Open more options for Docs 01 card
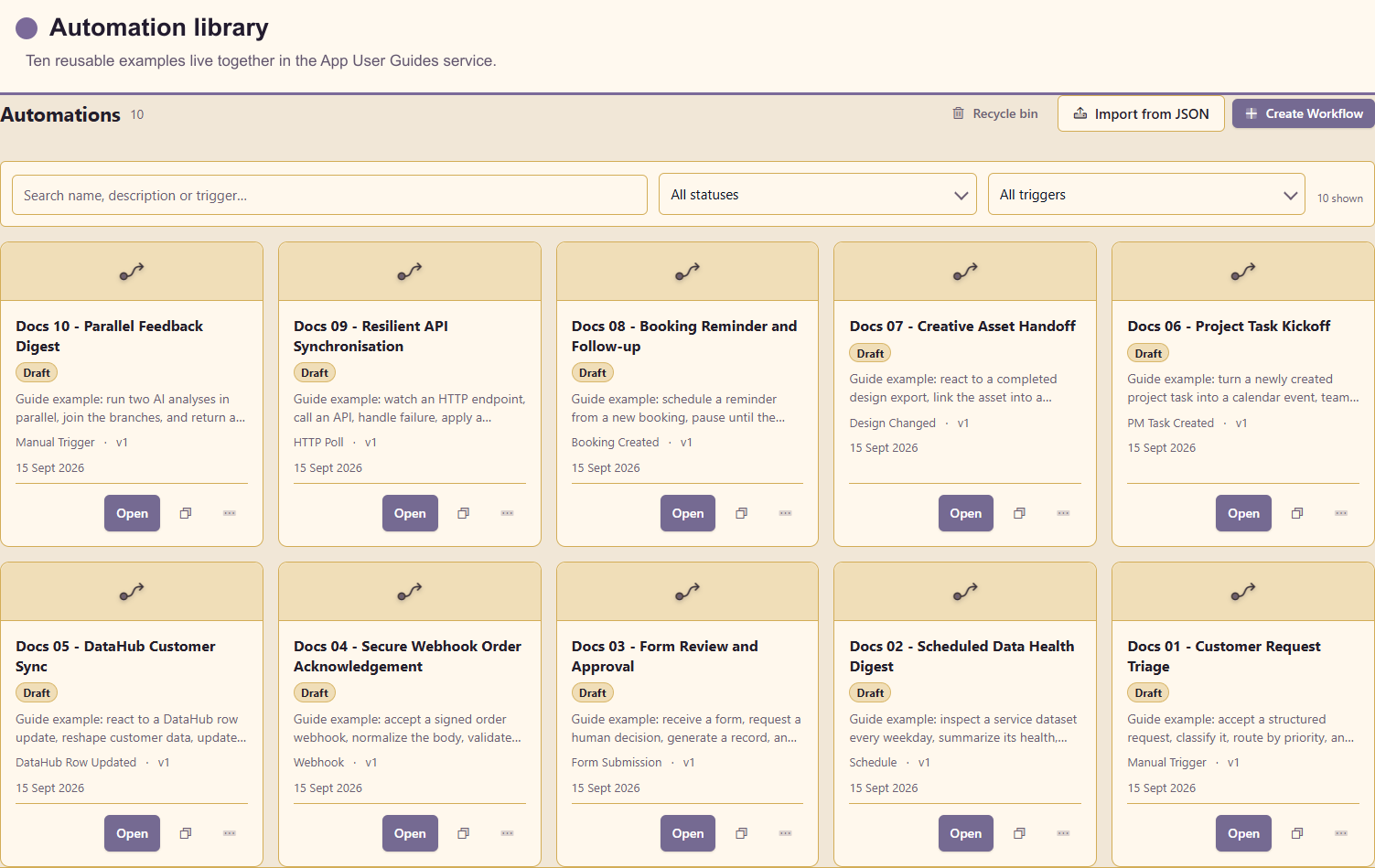Viewport: 1375px width, 868px height. [1341, 833]
